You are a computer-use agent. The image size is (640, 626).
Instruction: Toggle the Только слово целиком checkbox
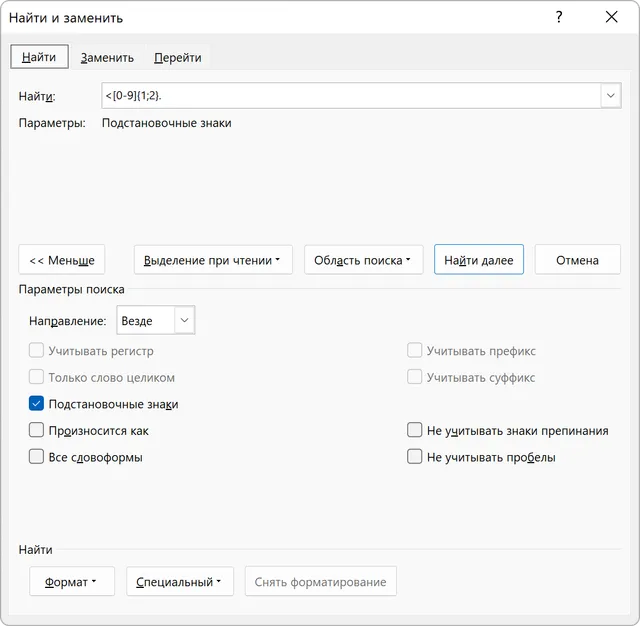click(x=36, y=377)
